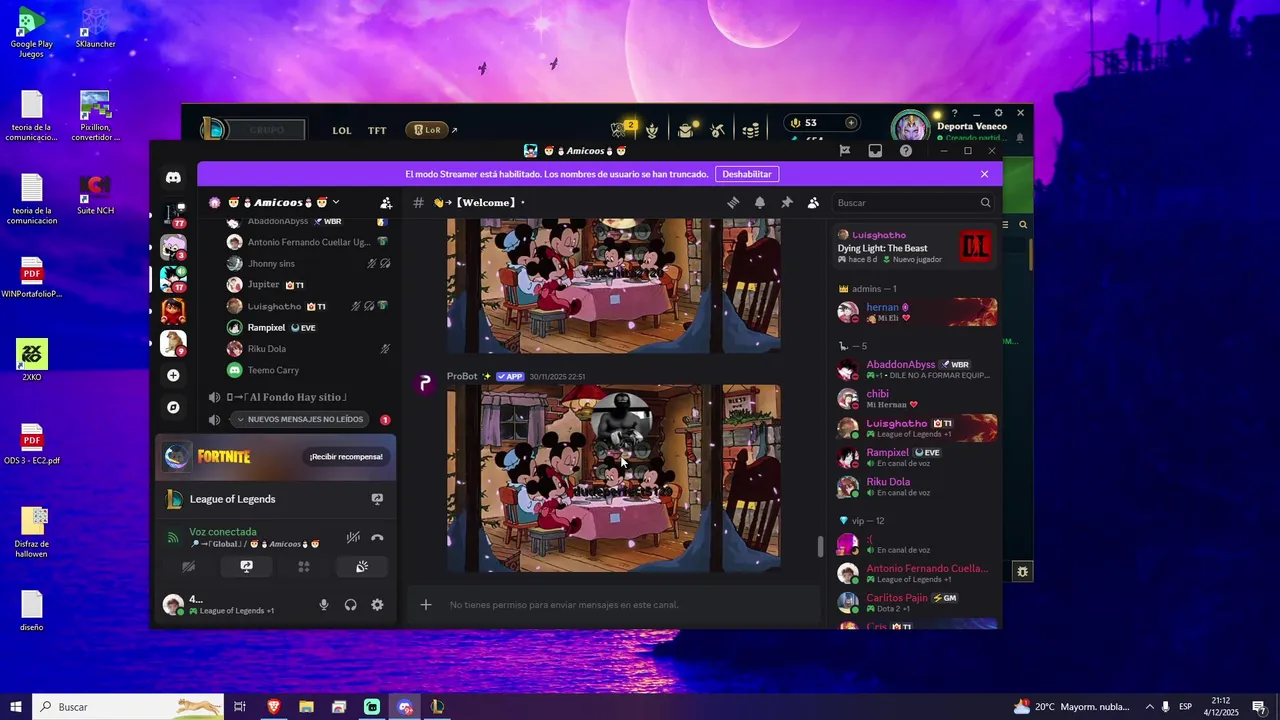The image size is (1280, 720).
Task: Show pinned messages pin icon
Action: tap(787, 203)
